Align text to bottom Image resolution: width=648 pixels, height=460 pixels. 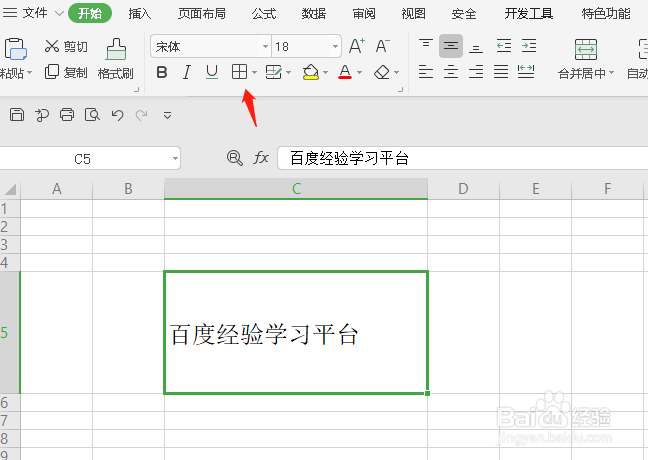pos(476,46)
